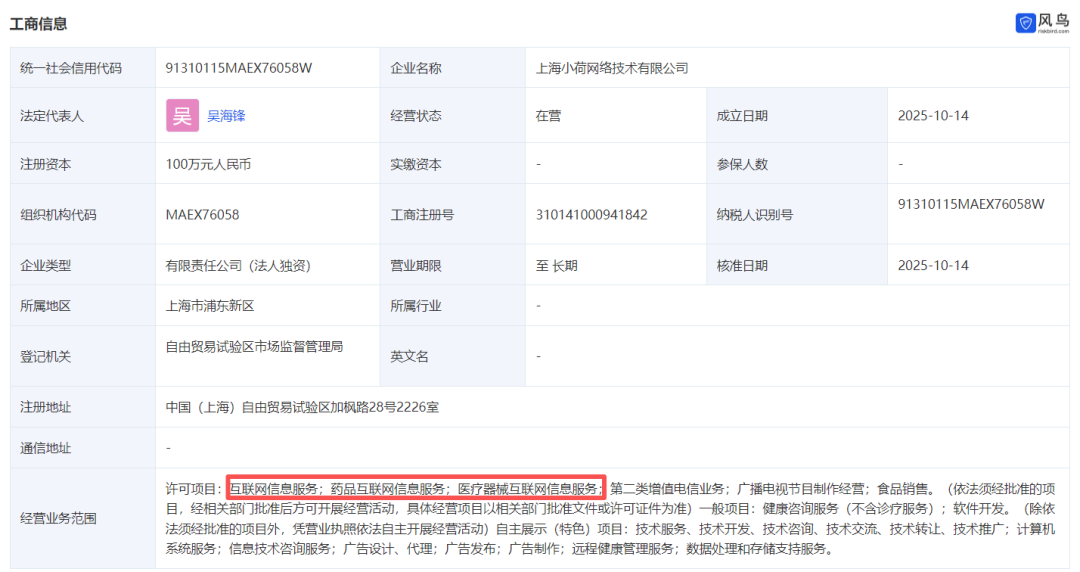The image size is (1080, 572).
Task: Click the 法定代表人 label cell
Action: tap(83, 115)
